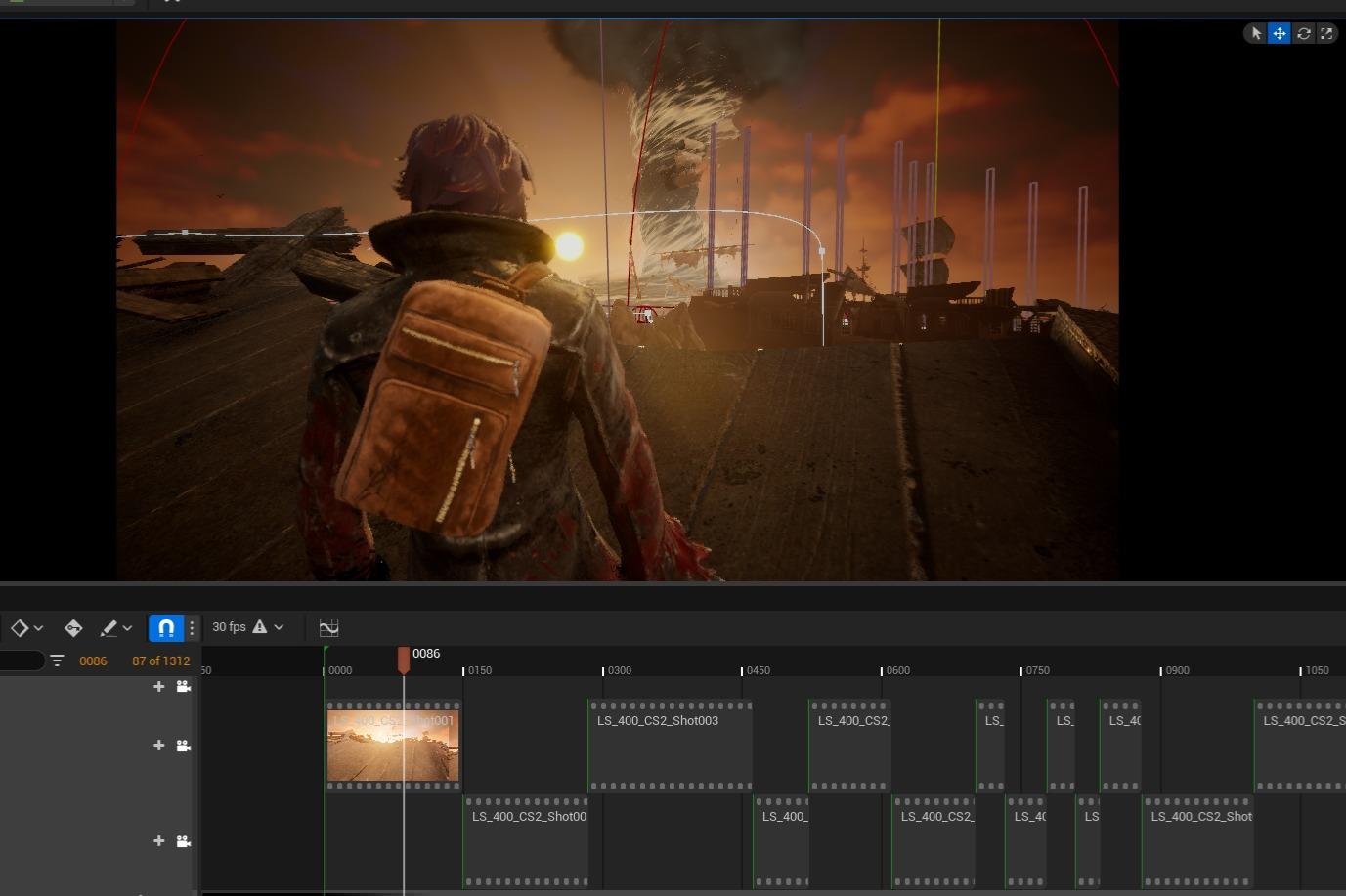Select the LS_400_CS2_Shot003 clip
The image size is (1346, 896).
click(670, 746)
